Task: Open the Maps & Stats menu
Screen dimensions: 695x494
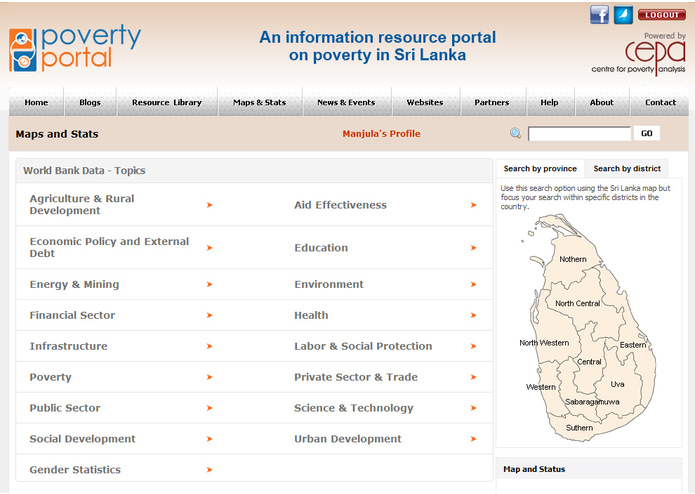Action: [x=259, y=102]
